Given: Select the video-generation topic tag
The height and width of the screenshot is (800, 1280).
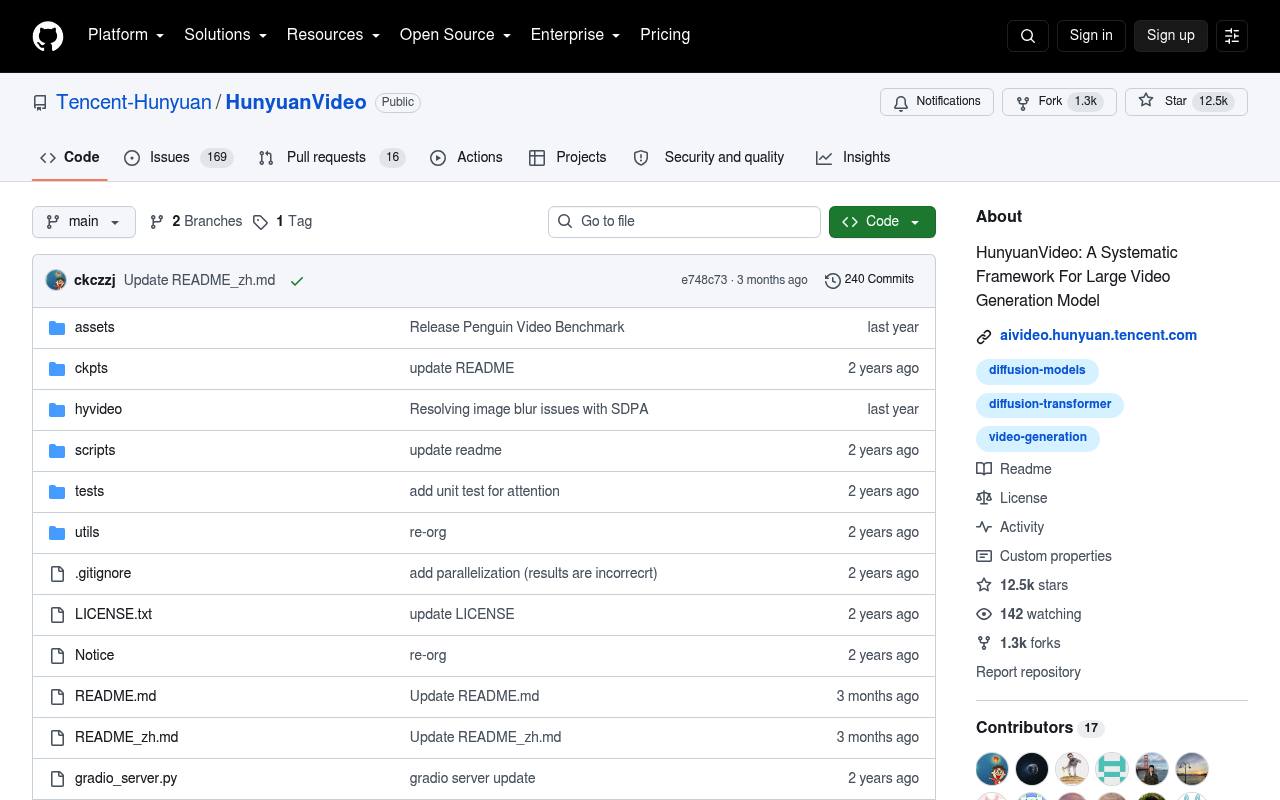Looking at the screenshot, I should pos(1038,438).
